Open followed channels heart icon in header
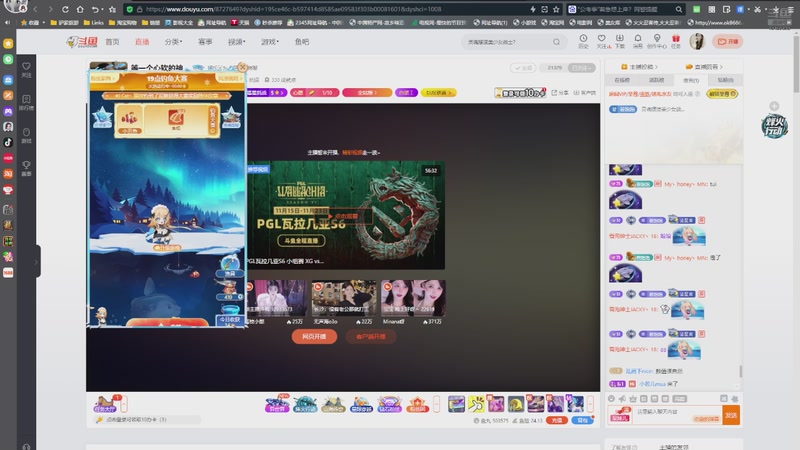Viewport: 800px width, 450px height. pos(602,41)
